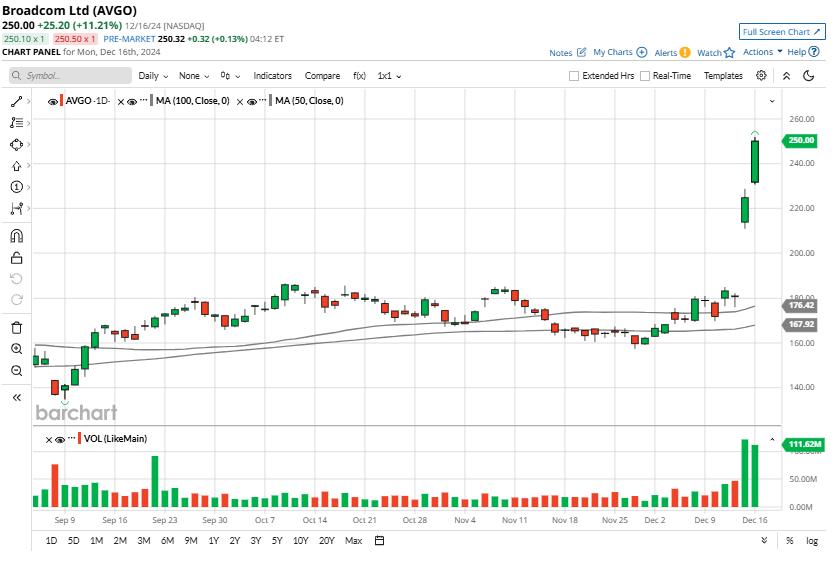This screenshot has height=570, width=835.
Task: Click the Symbol search field
Action: pyautogui.click(x=70, y=76)
